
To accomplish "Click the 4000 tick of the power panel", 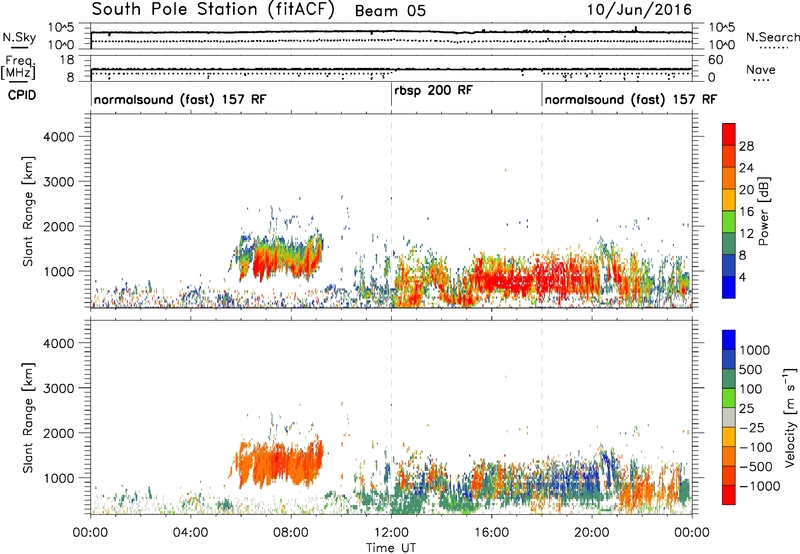I will point(58,137).
